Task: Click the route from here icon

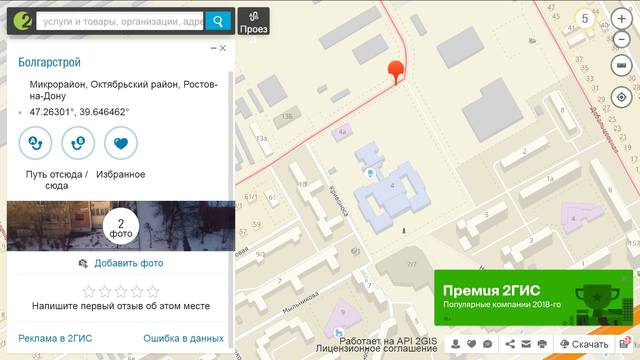Action: 36,143
